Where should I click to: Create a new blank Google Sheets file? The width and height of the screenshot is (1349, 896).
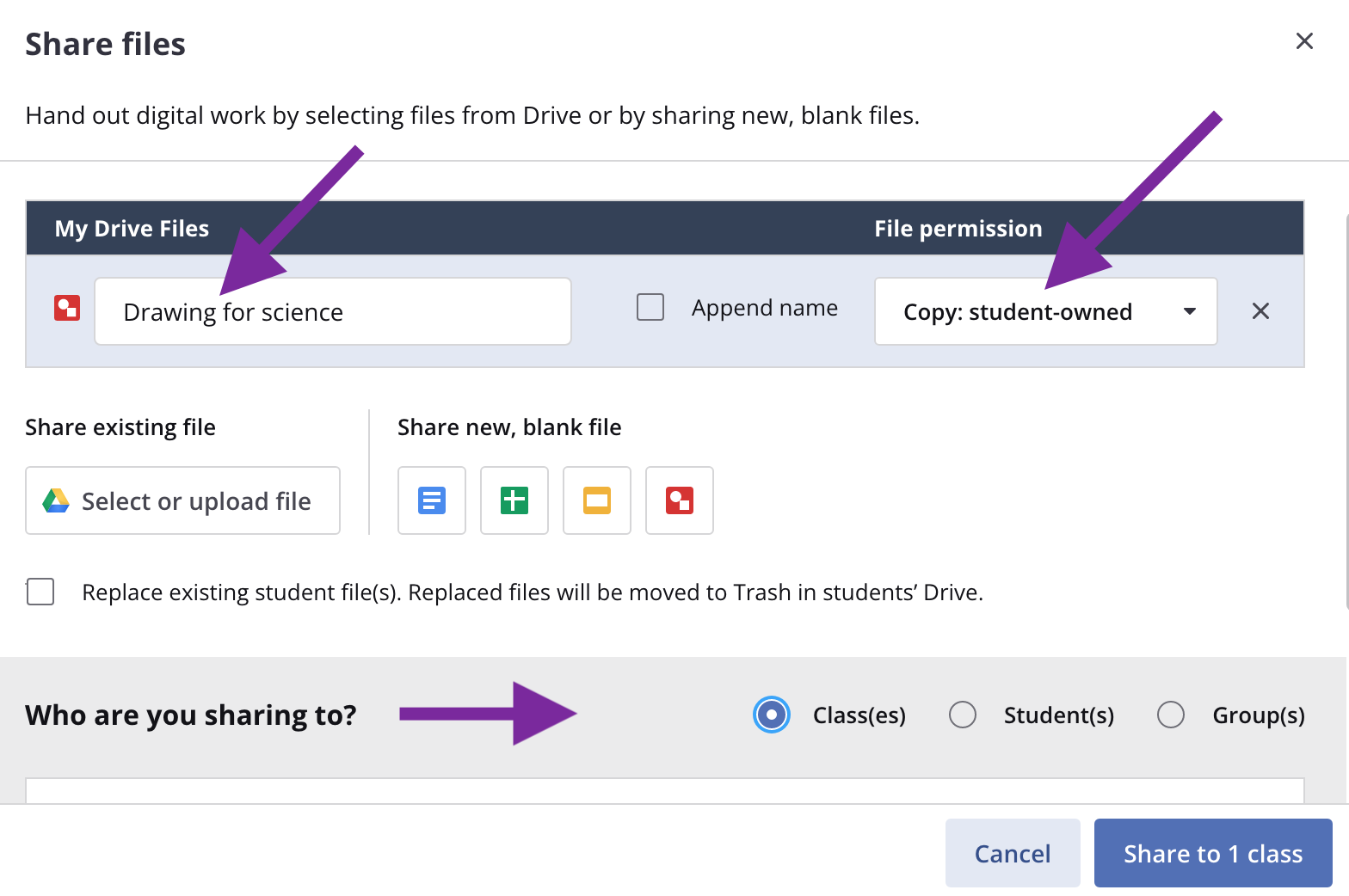pyautogui.click(x=514, y=500)
